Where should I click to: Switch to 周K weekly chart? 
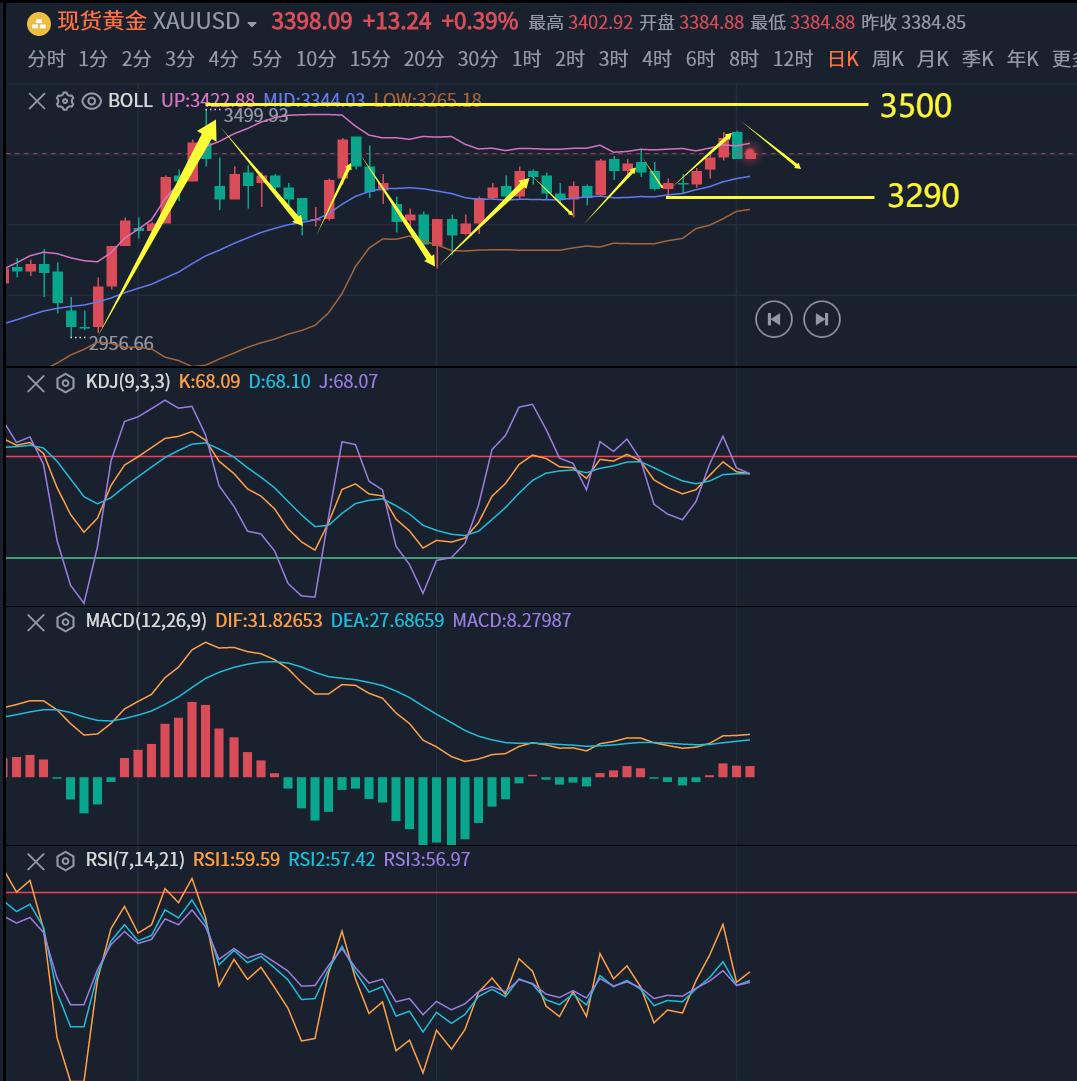coord(887,60)
